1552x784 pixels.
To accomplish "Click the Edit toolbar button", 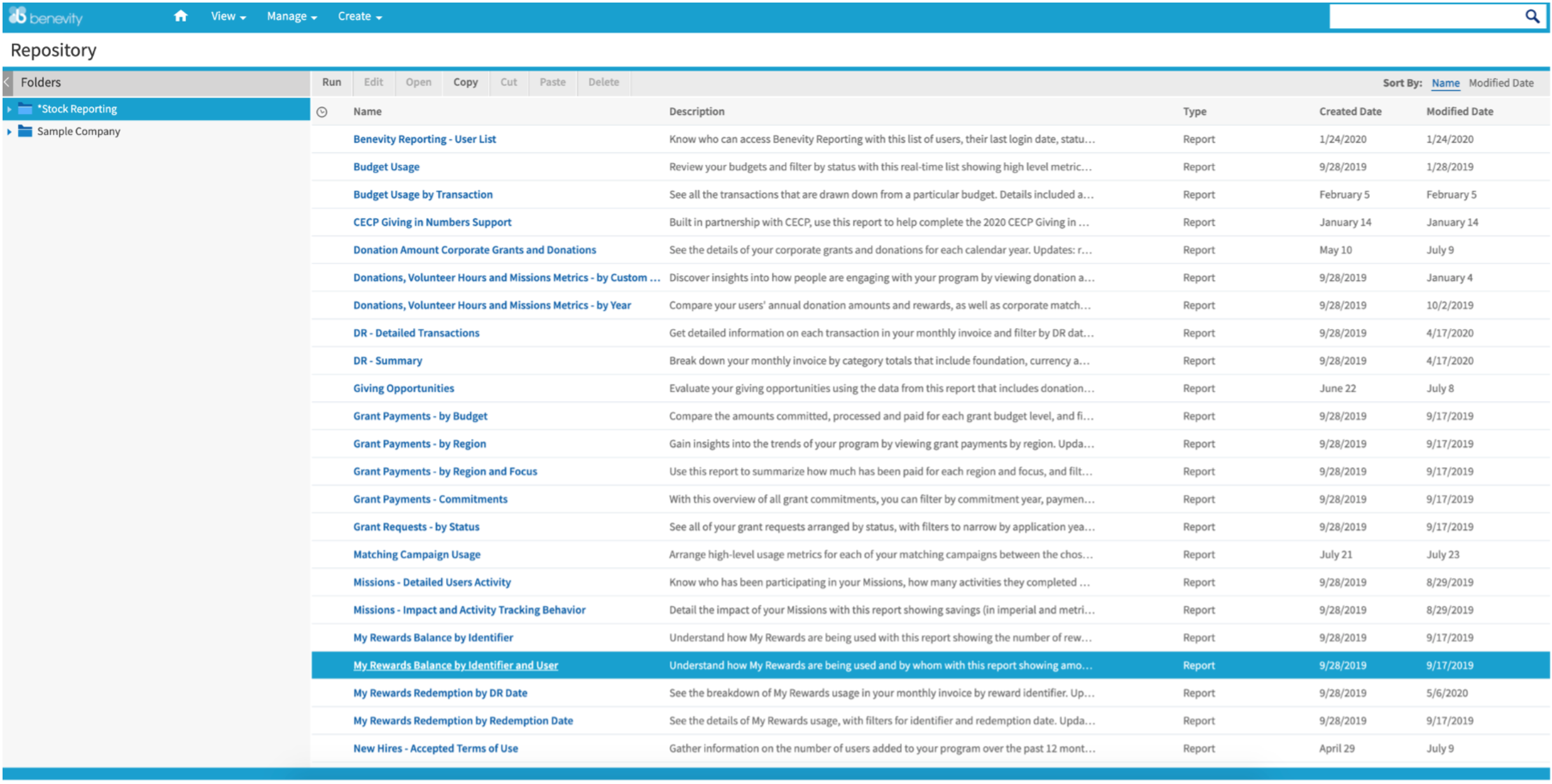I will 374,82.
